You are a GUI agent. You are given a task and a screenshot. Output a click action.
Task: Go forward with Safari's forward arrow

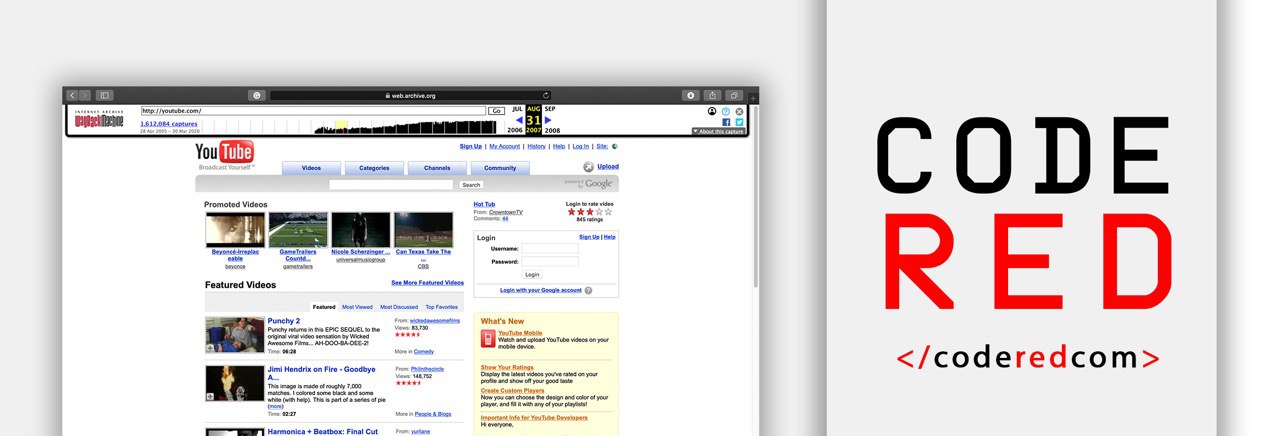85,95
